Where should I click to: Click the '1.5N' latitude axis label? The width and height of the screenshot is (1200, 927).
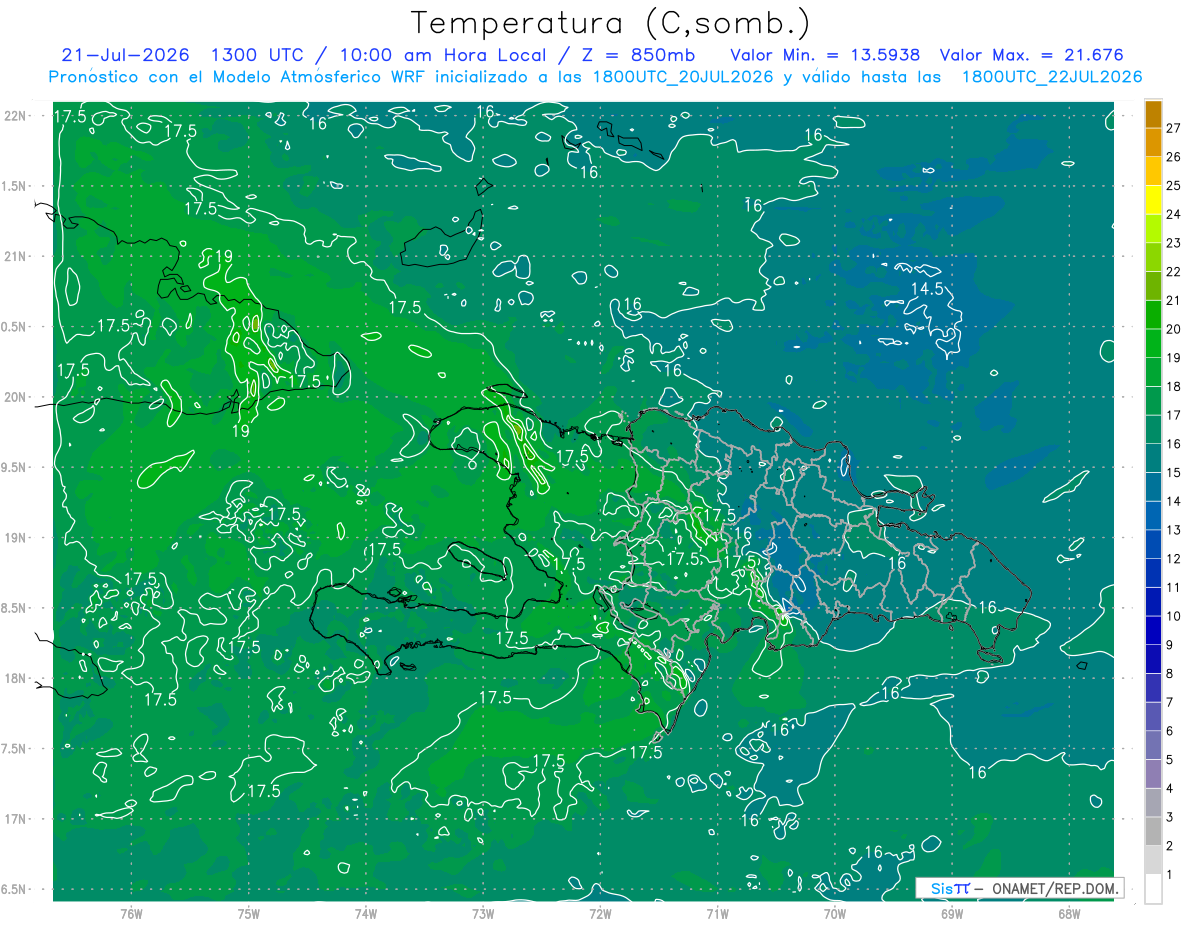coord(16,186)
